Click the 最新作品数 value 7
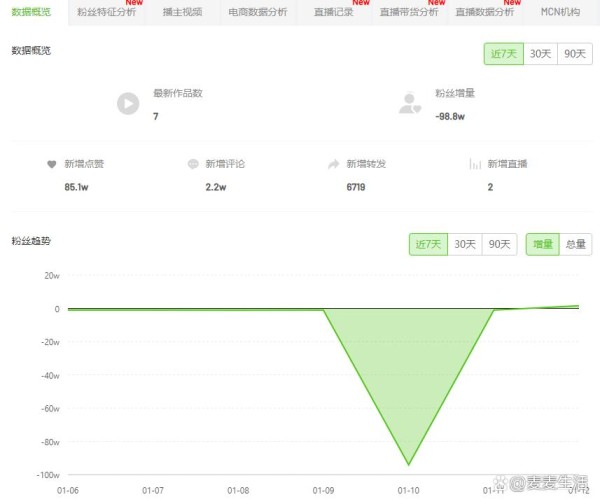 156,116
